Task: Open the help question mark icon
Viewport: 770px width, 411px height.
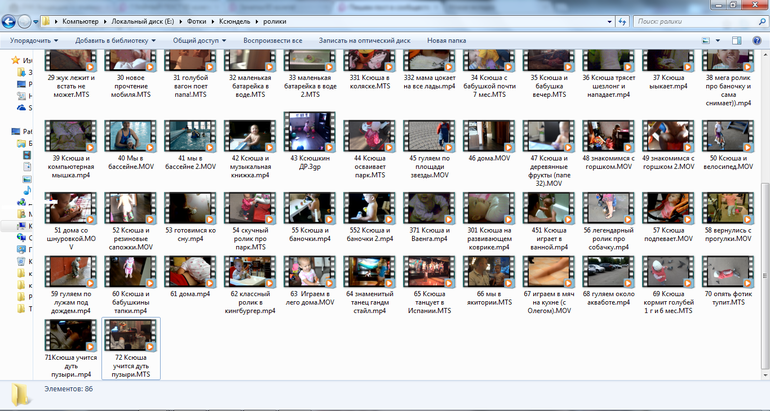Action: tap(758, 40)
